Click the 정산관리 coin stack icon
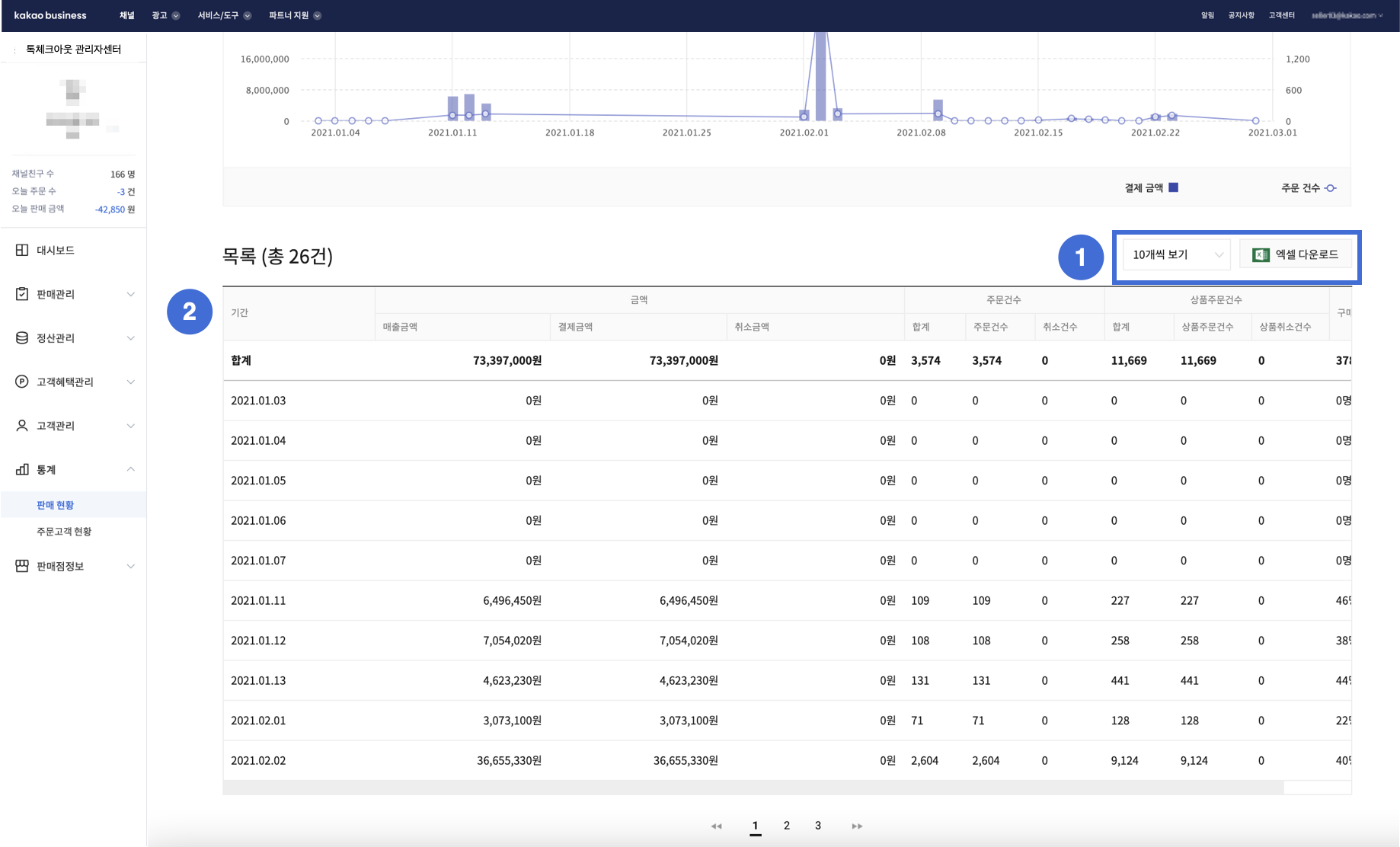 click(x=22, y=338)
